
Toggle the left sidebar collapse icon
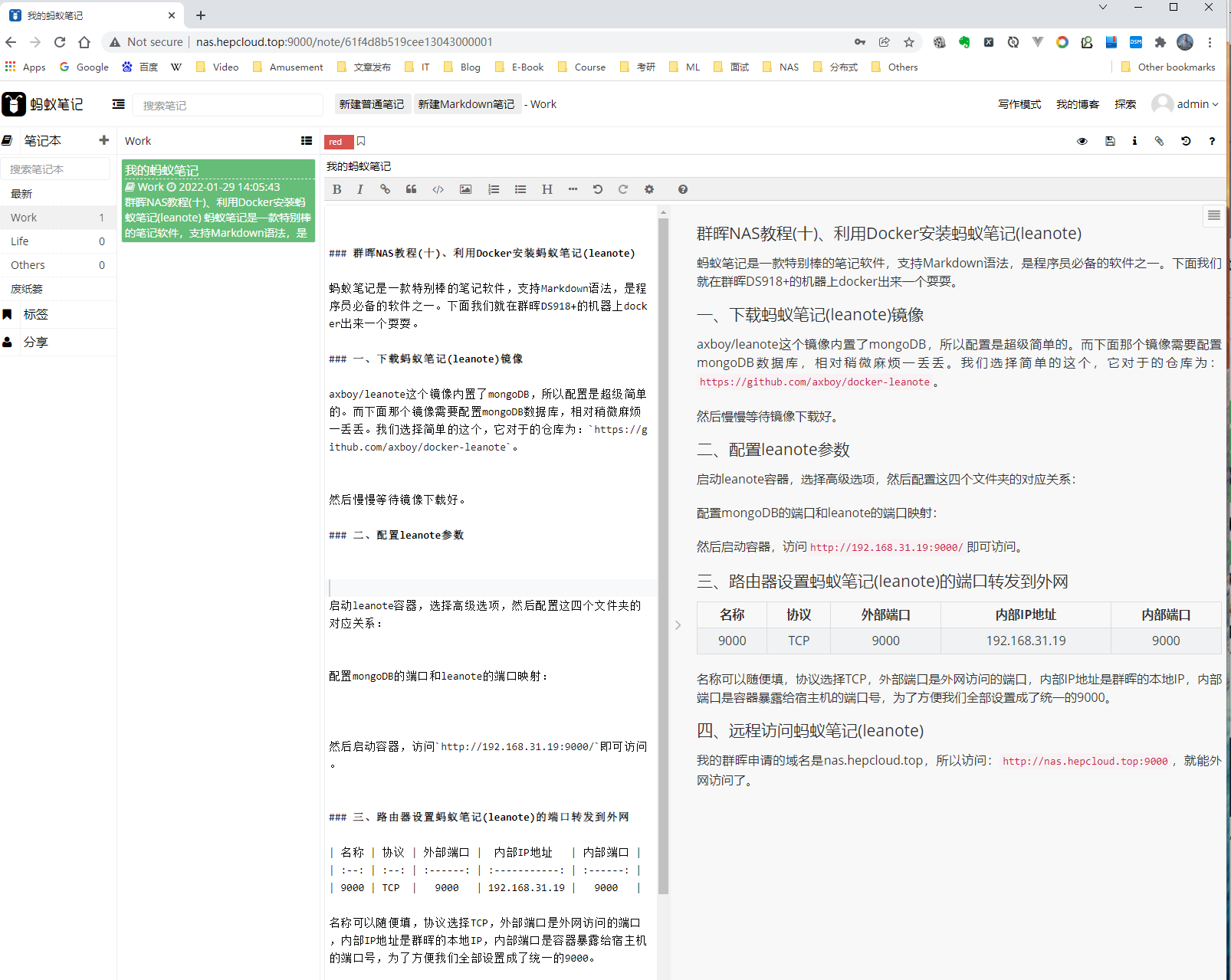click(118, 104)
